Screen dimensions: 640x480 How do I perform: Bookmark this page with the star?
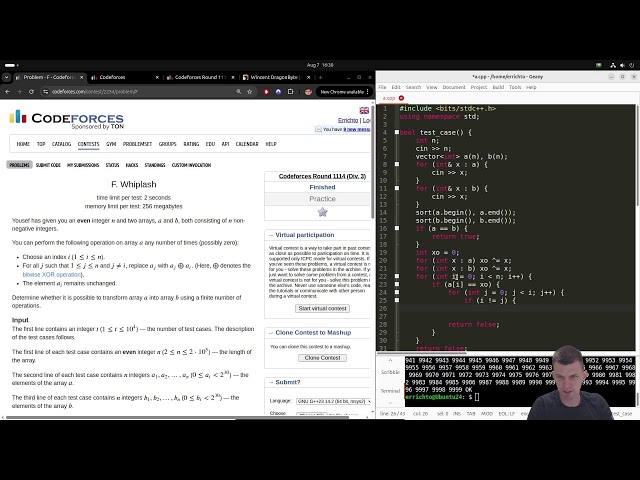pos(250,92)
